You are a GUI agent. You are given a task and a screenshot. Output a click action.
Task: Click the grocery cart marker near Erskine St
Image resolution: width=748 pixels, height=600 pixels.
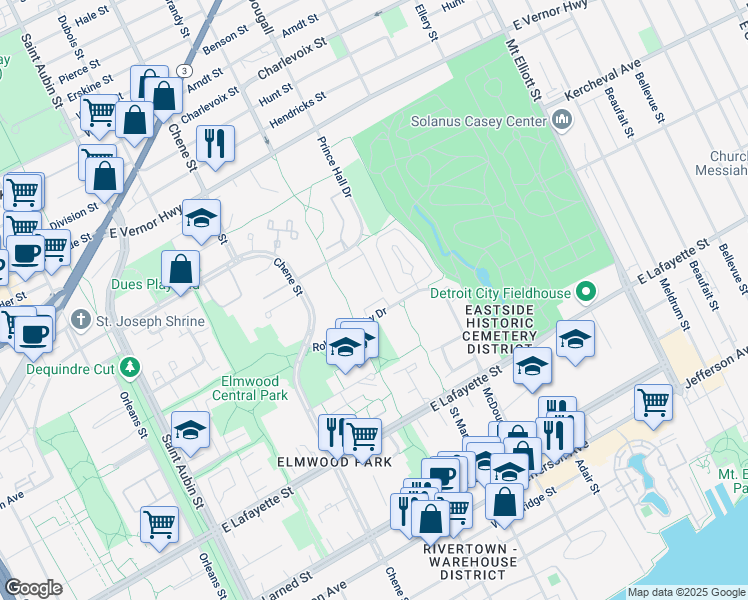click(x=99, y=114)
